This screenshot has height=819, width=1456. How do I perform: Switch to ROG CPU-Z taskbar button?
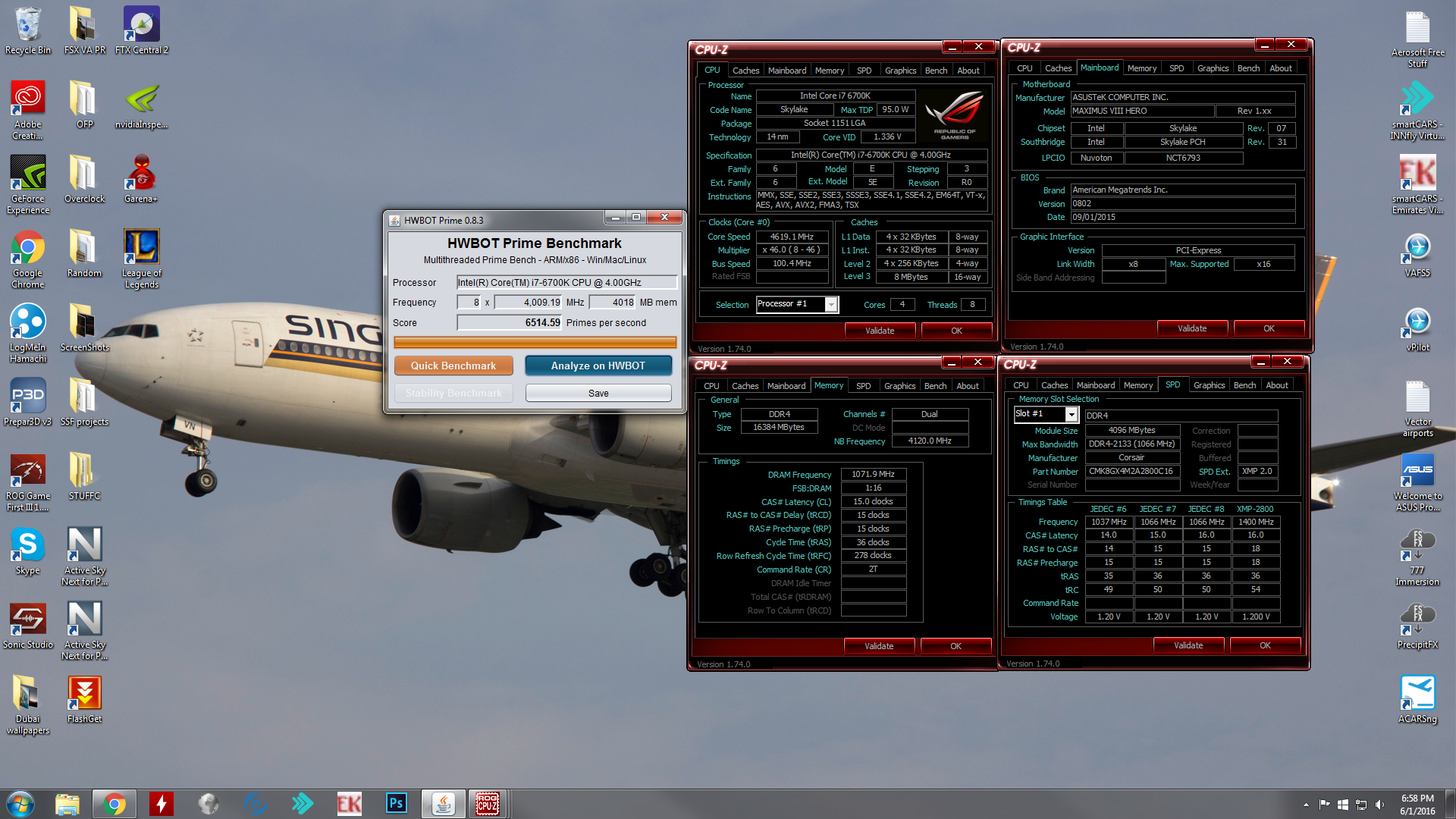click(x=487, y=804)
